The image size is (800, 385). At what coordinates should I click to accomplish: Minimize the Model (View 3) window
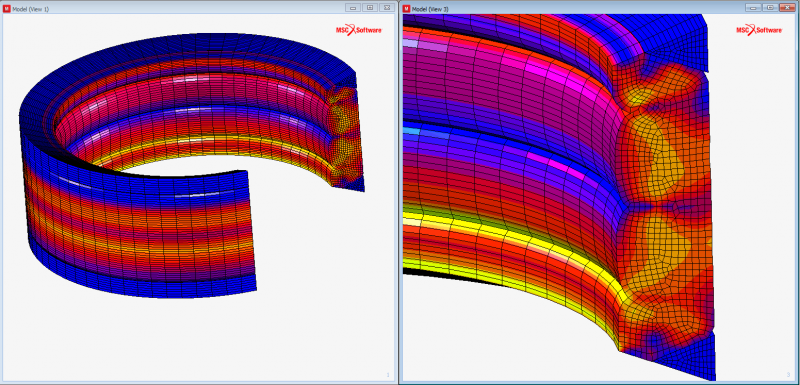[x=753, y=8]
